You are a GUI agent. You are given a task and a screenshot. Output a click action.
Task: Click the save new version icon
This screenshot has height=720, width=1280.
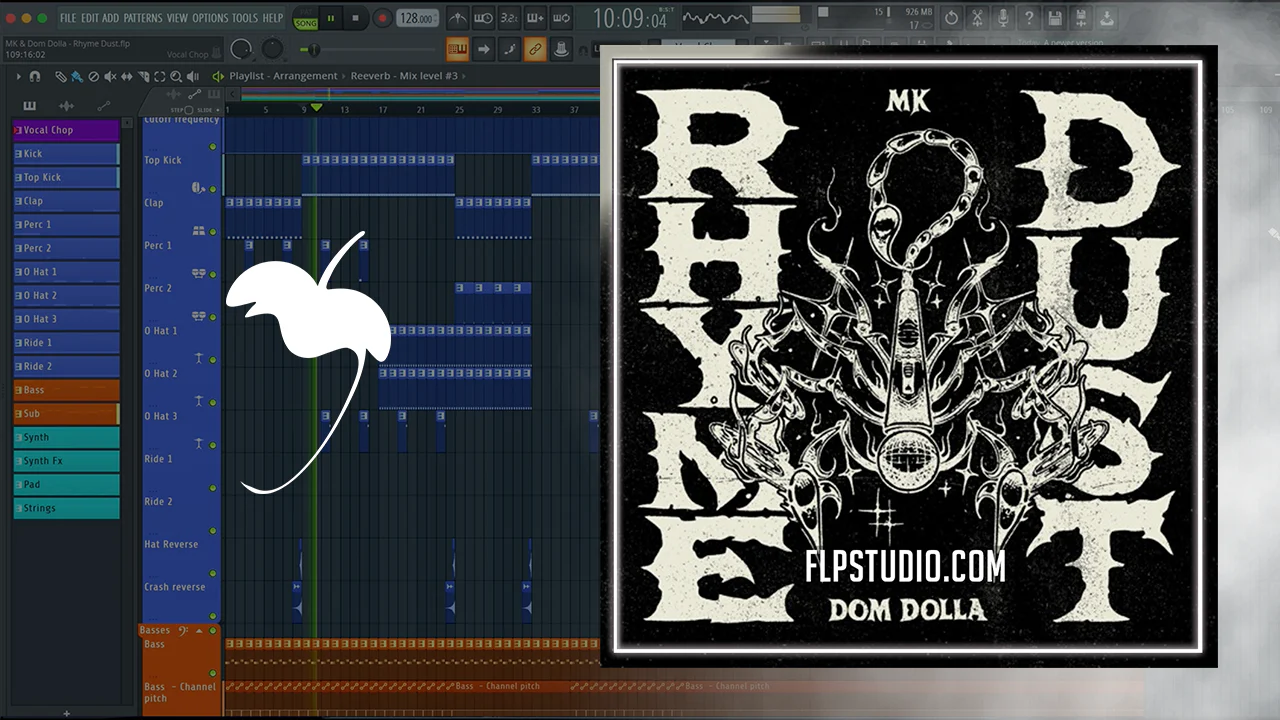(x=1081, y=18)
